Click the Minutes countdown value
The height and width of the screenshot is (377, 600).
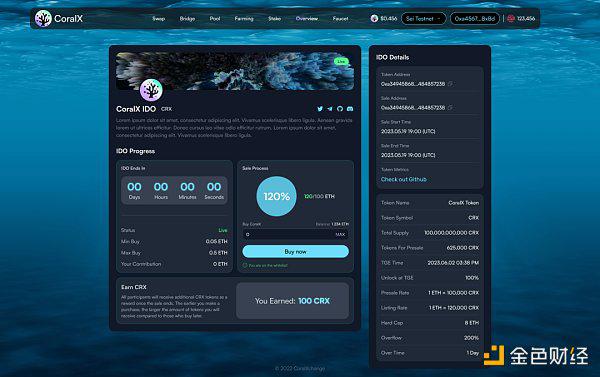click(x=187, y=187)
